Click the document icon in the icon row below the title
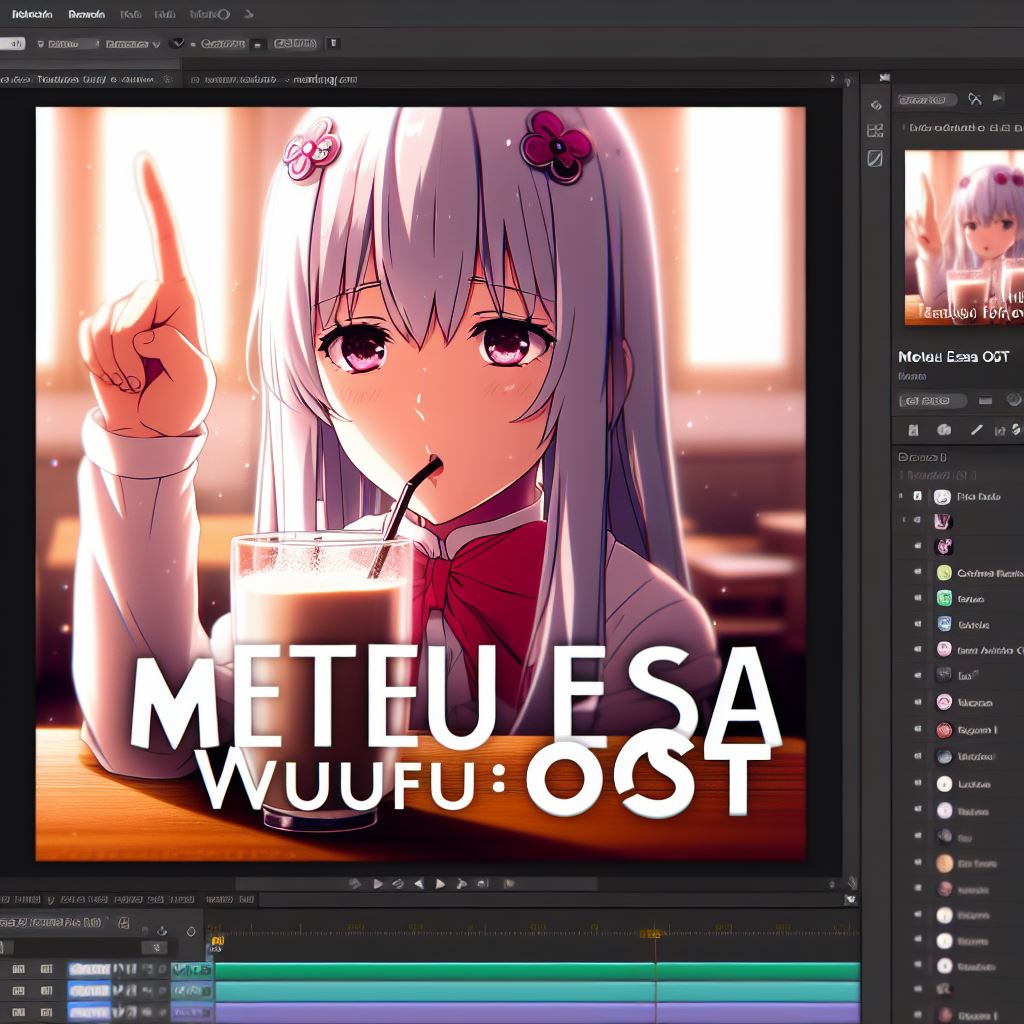This screenshot has width=1024, height=1024. (x=914, y=430)
